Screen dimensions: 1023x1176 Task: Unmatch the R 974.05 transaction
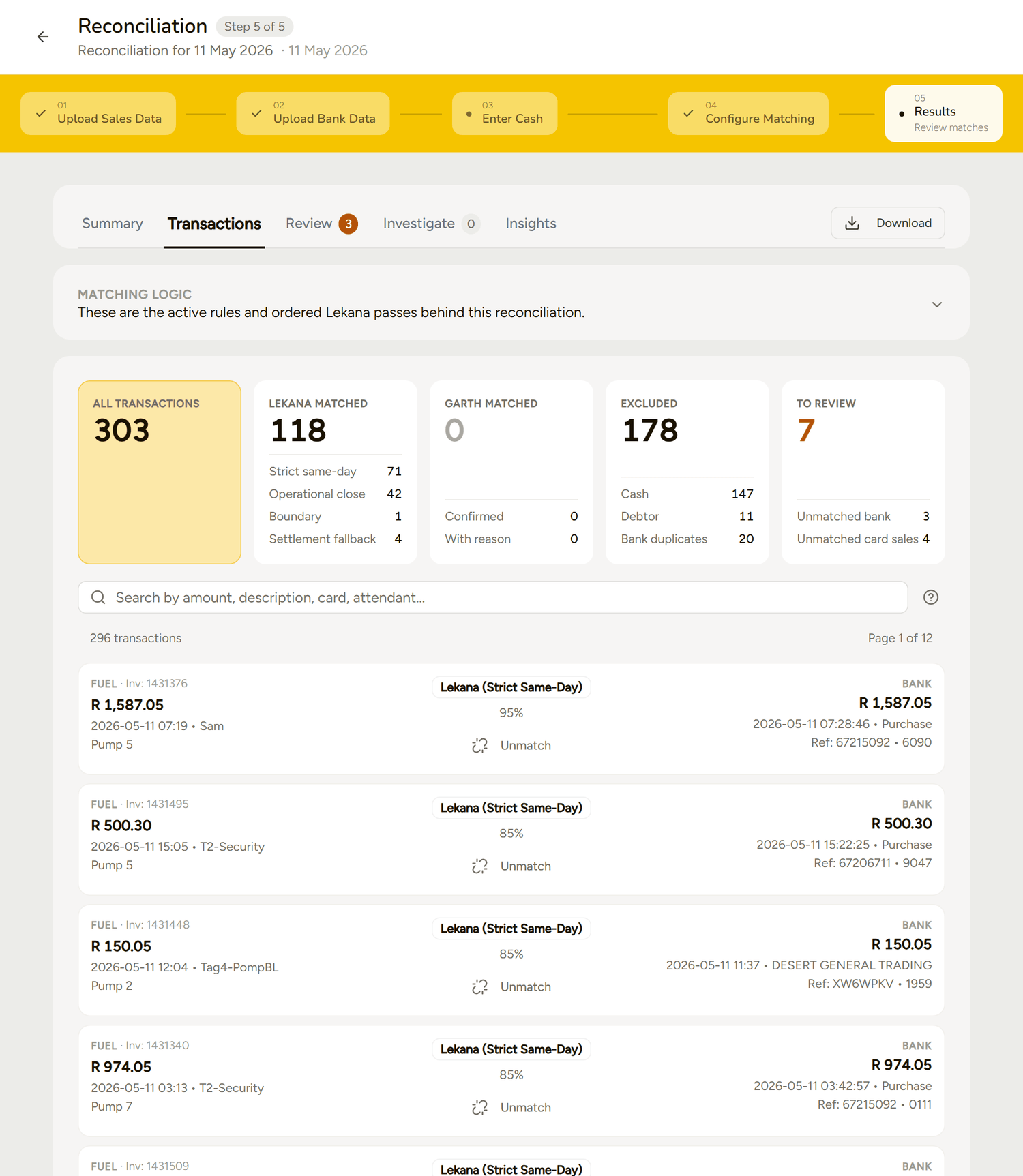(512, 1107)
